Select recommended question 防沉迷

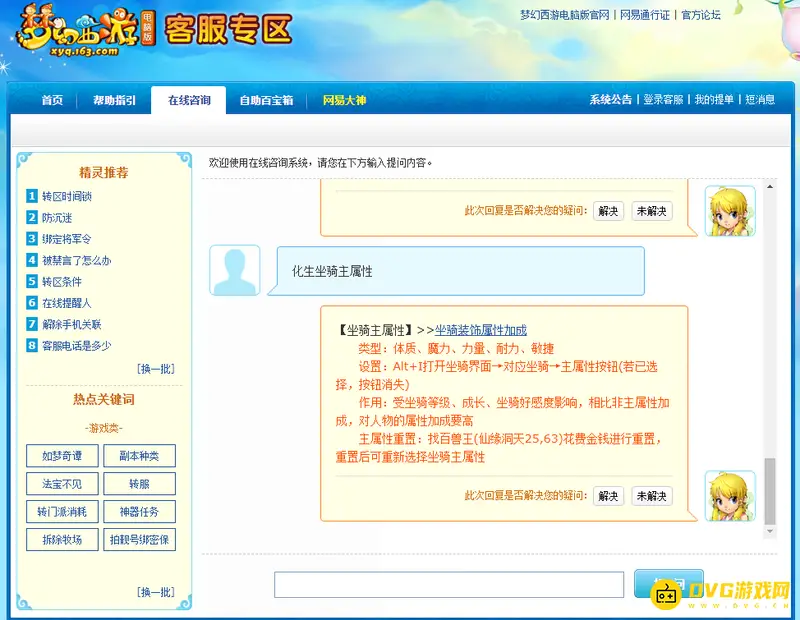[x=57, y=218]
